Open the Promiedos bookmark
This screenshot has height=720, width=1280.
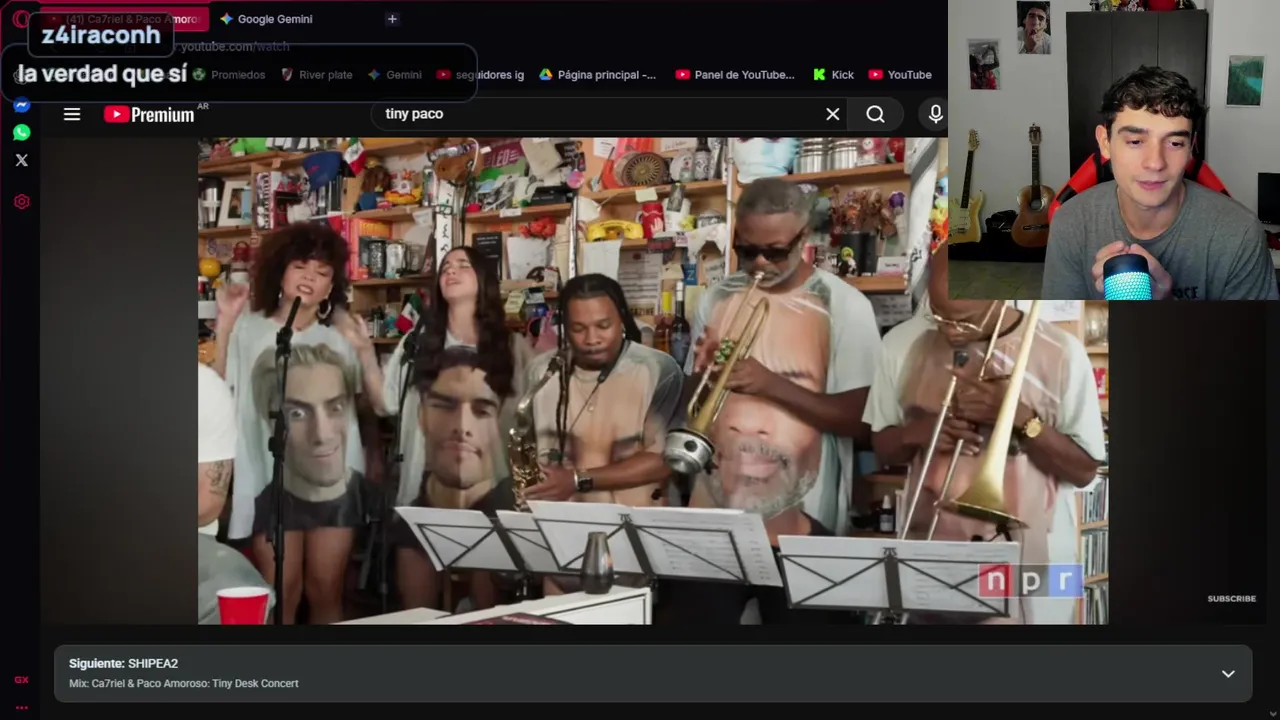point(229,75)
